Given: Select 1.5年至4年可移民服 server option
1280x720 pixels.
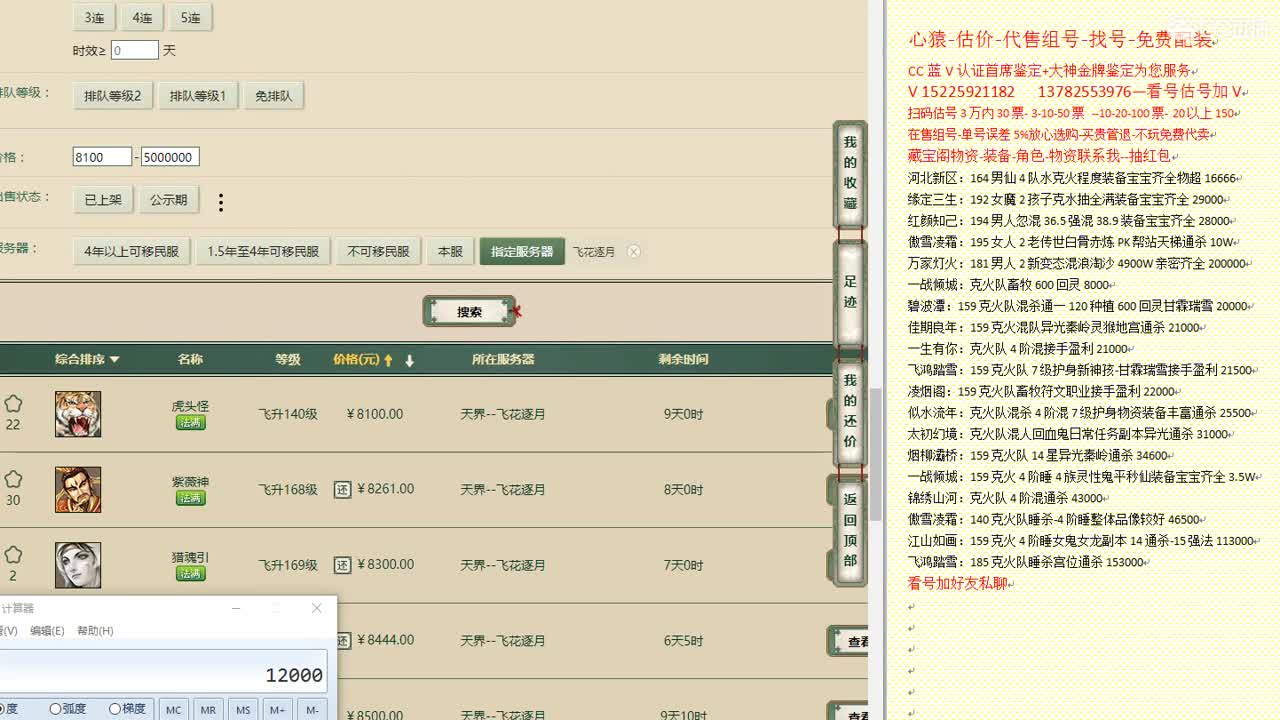Looking at the screenshot, I should (263, 252).
